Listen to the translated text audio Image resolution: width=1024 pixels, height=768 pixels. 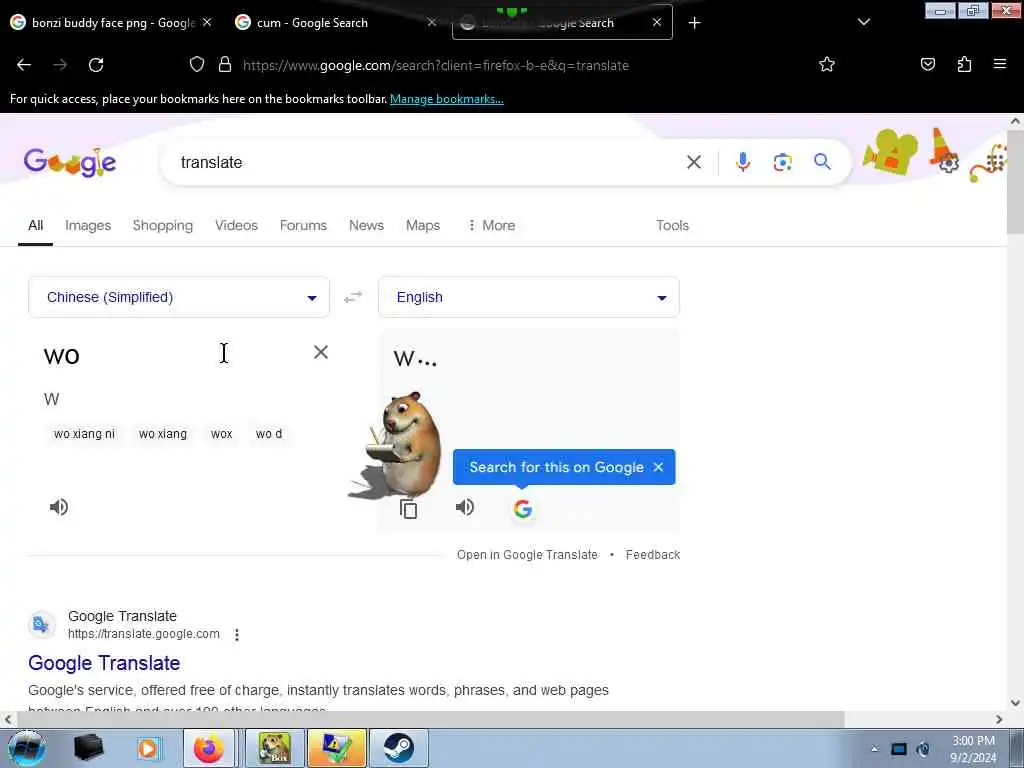click(464, 507)
